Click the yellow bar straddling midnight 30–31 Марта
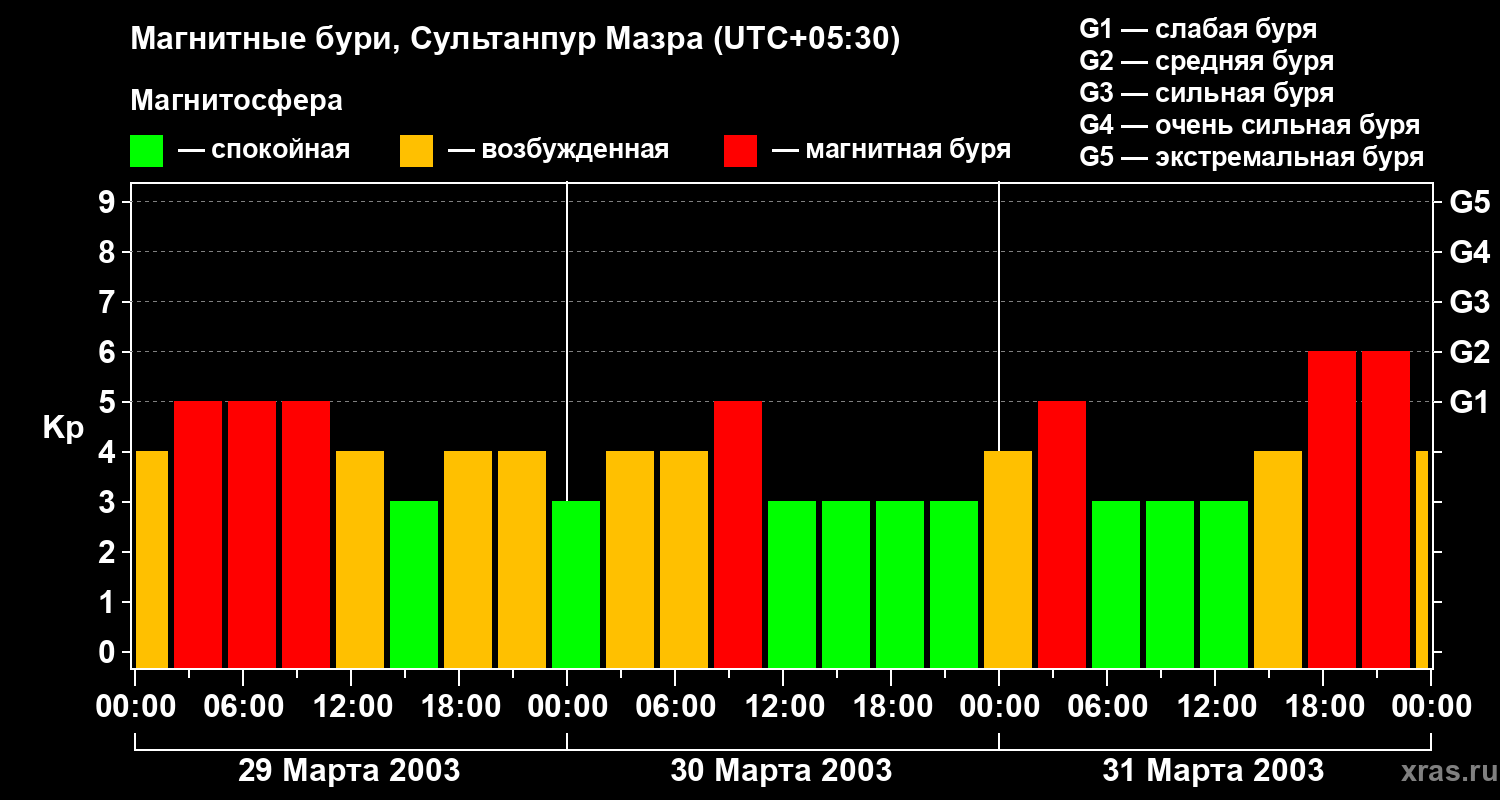This screenshot has height=800, width=1500. pyautogui.click(x=1008, y=560)
